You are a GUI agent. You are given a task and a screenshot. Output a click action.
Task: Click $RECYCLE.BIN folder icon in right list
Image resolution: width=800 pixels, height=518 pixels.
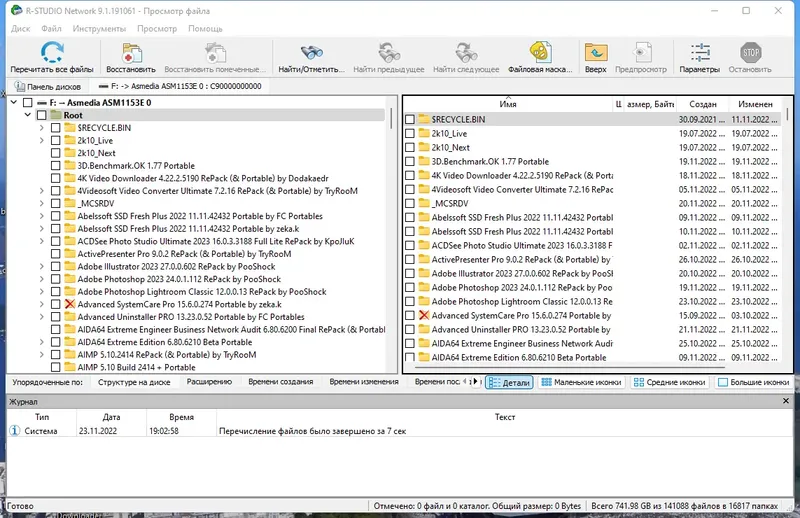[424, 119]
